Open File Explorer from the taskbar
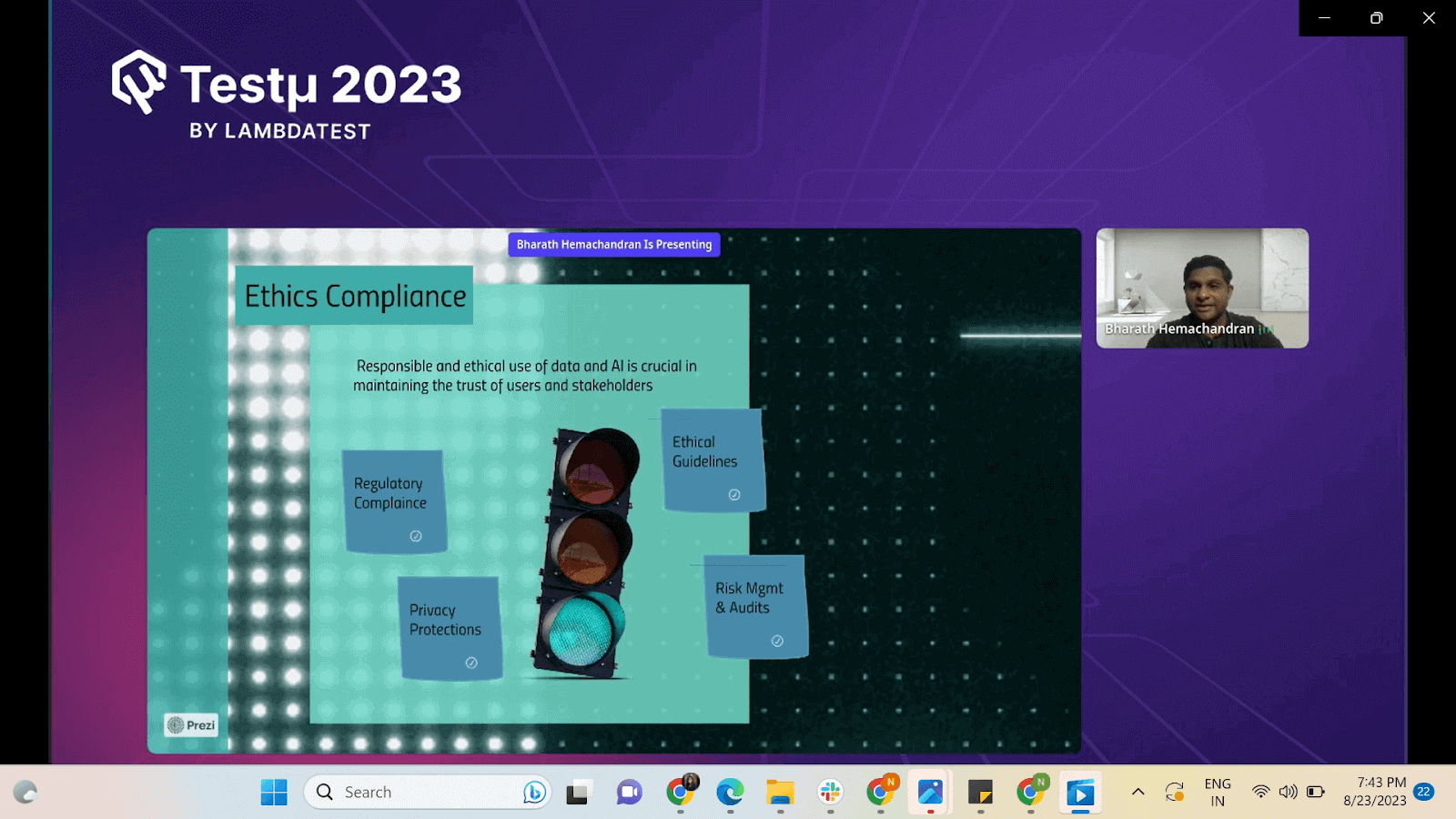 (x=780, y=793)
